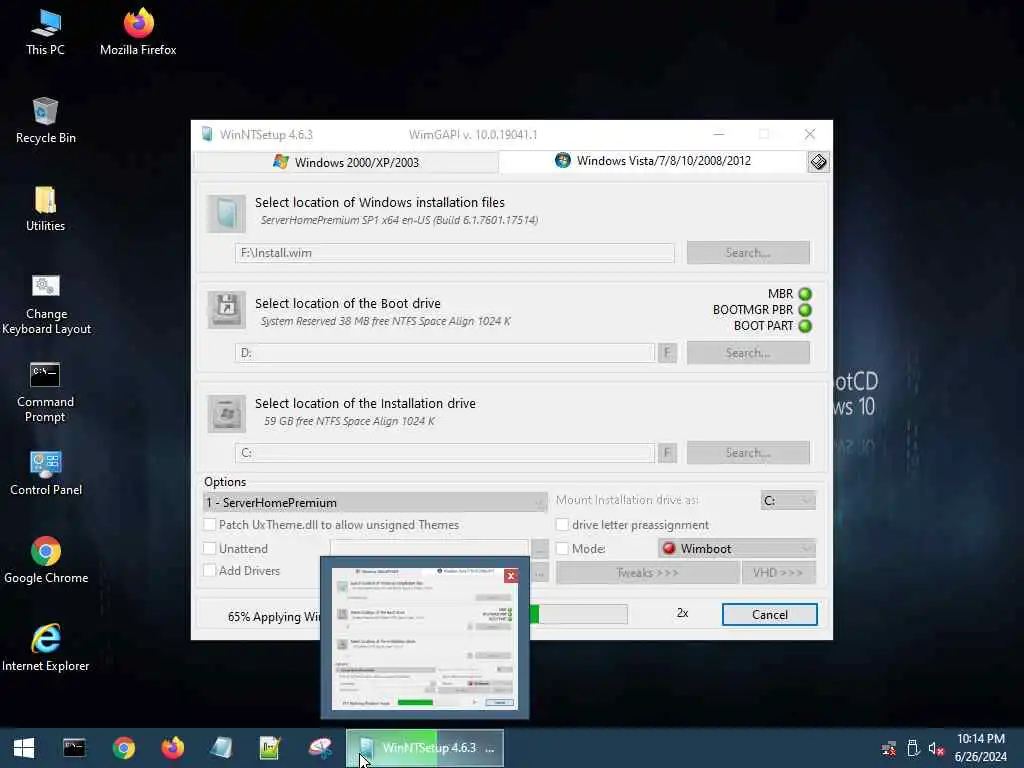
Task: Click the green notepad taskbar icon
Action: (270, 748)
